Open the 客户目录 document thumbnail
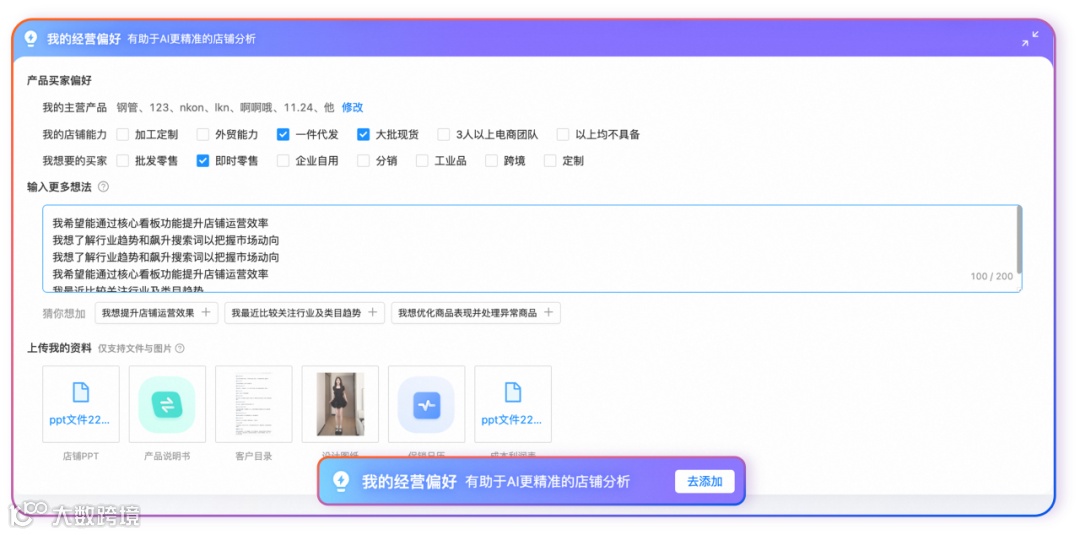 tap(253, 404)
